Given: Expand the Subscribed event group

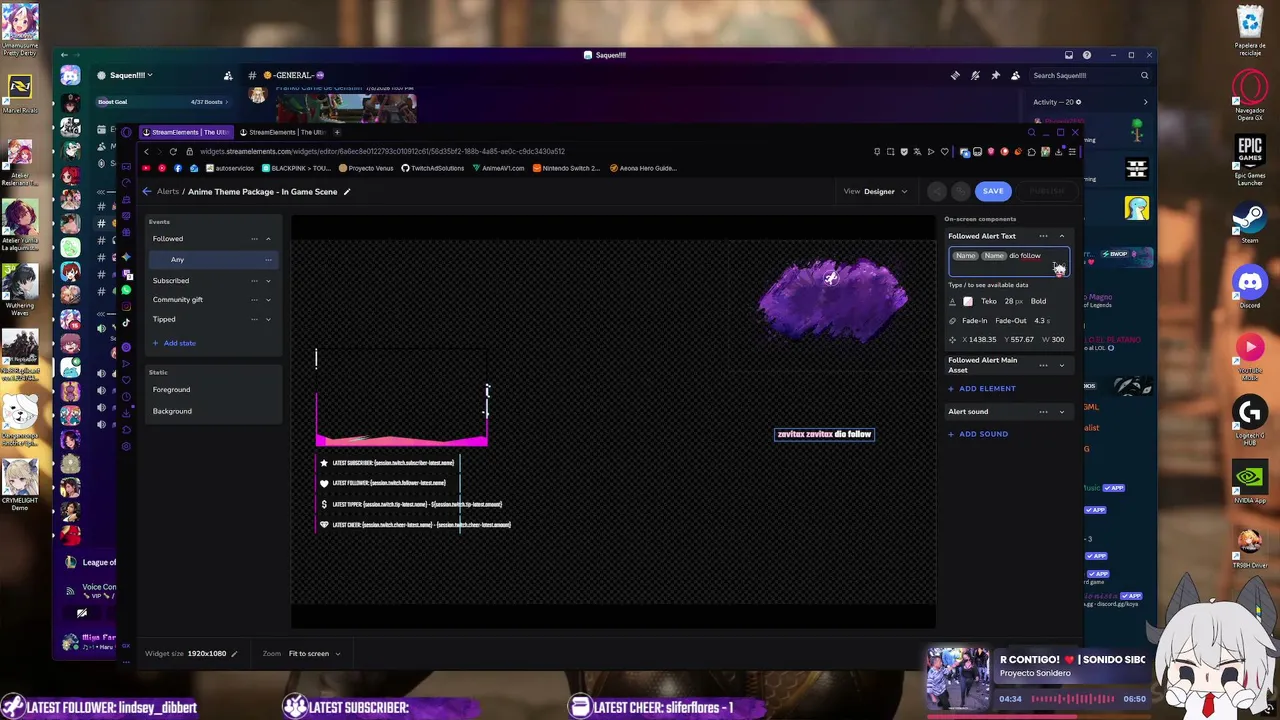Looking at the screenshot, I should pos(268,281).
